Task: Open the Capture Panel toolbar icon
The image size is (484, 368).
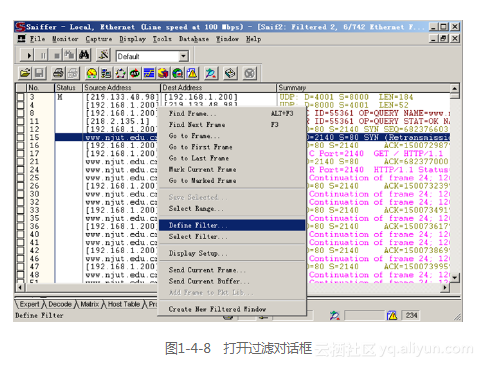Action: point(211,73)
